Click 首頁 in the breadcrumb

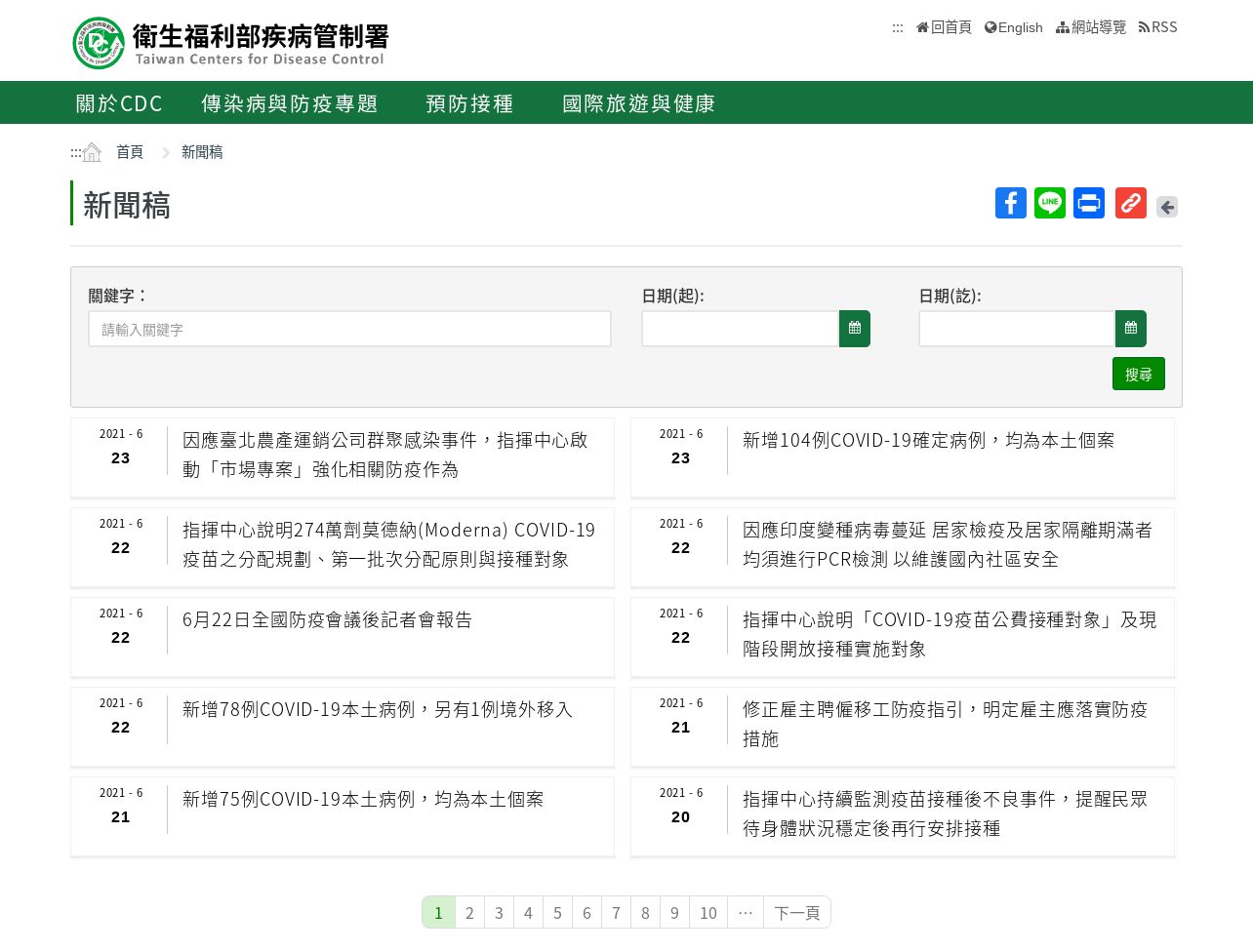[x=130, y=152]
